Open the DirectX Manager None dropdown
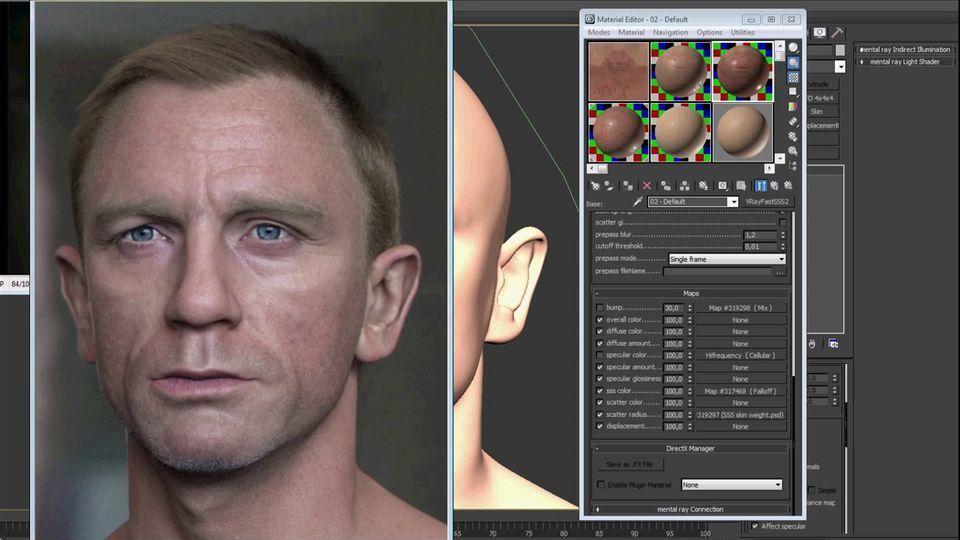The height and width of the screenshot is (540, 960). click(732, 484)
